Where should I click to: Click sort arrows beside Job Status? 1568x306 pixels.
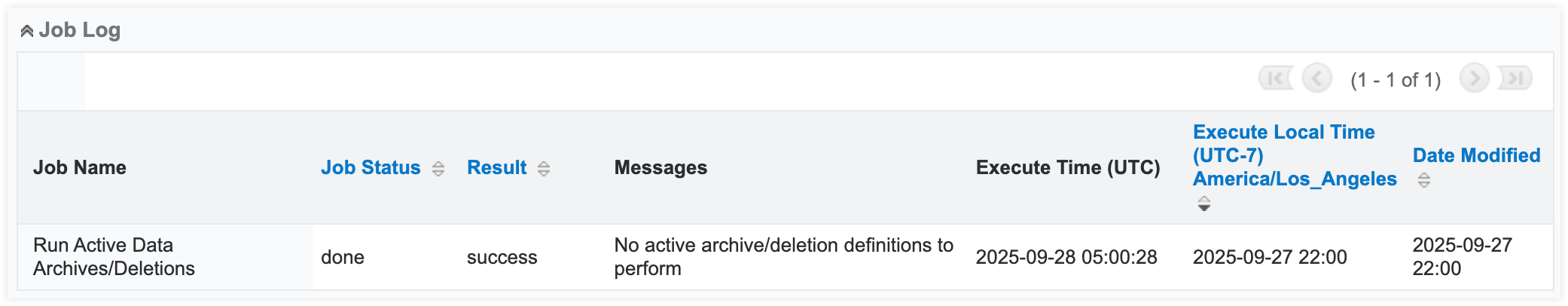tap(438, 169)
